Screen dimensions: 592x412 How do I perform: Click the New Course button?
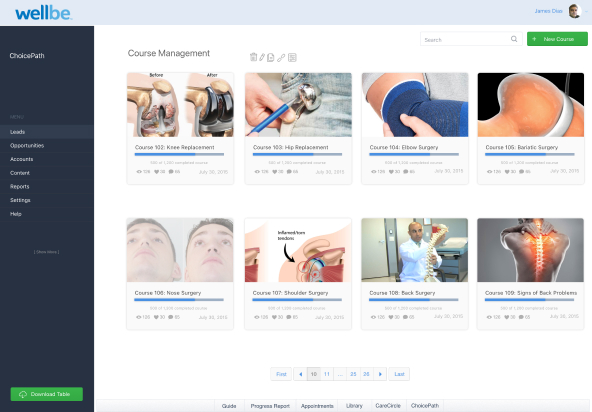(x=557, y=39)
